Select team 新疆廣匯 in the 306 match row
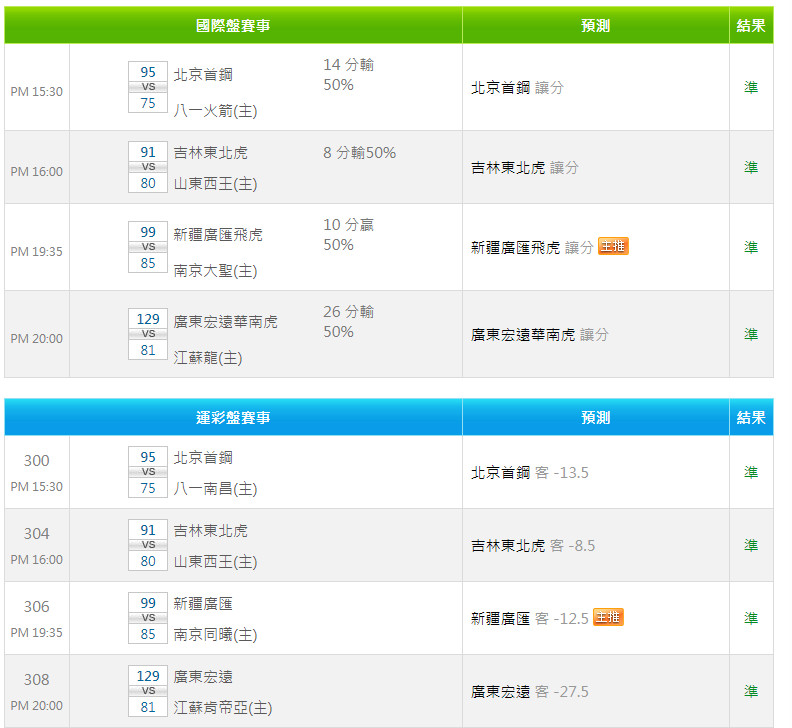Viewport: 792px width, 728px height. point(203,604)
